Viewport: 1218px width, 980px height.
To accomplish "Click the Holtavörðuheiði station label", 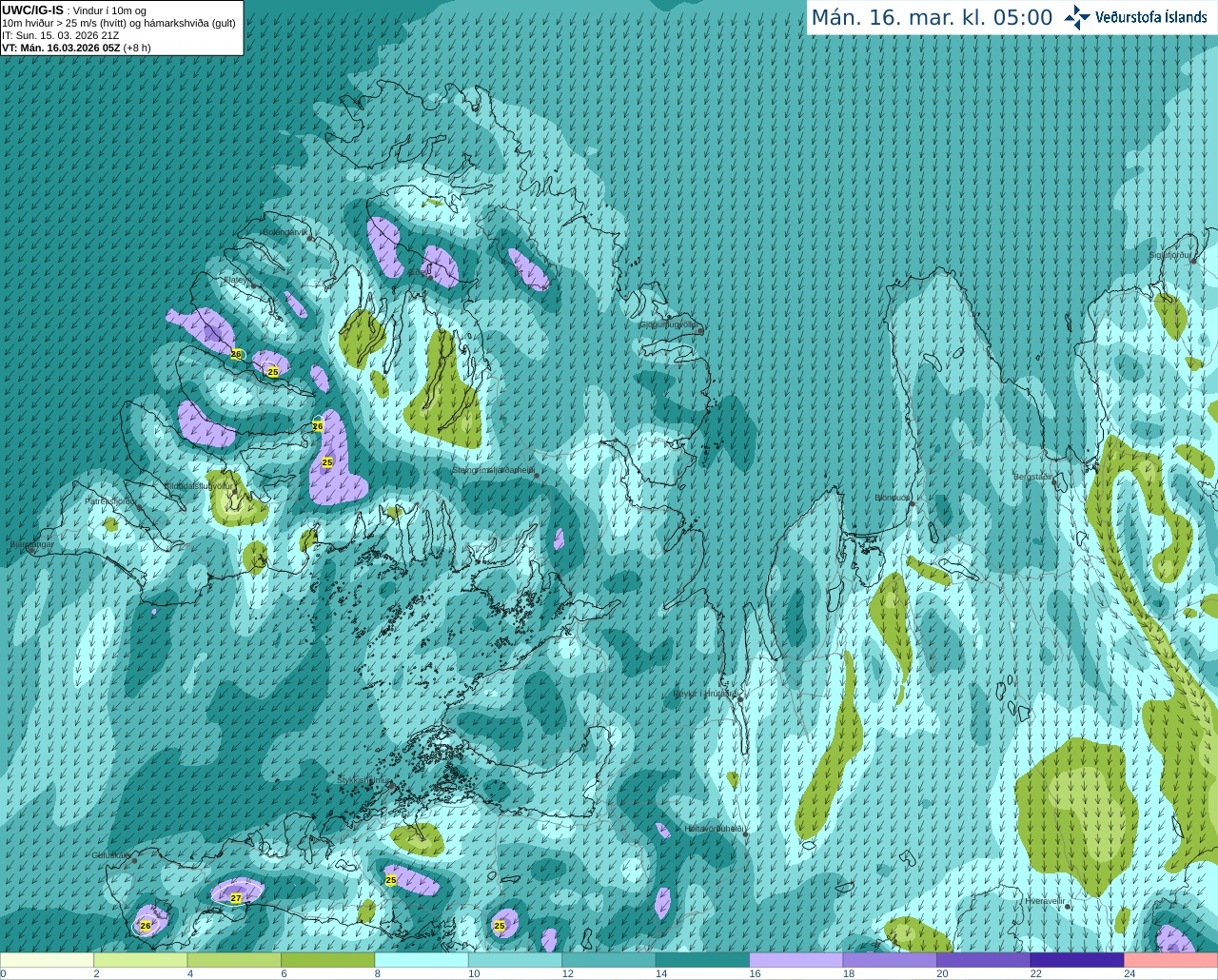I will point(714,829).
